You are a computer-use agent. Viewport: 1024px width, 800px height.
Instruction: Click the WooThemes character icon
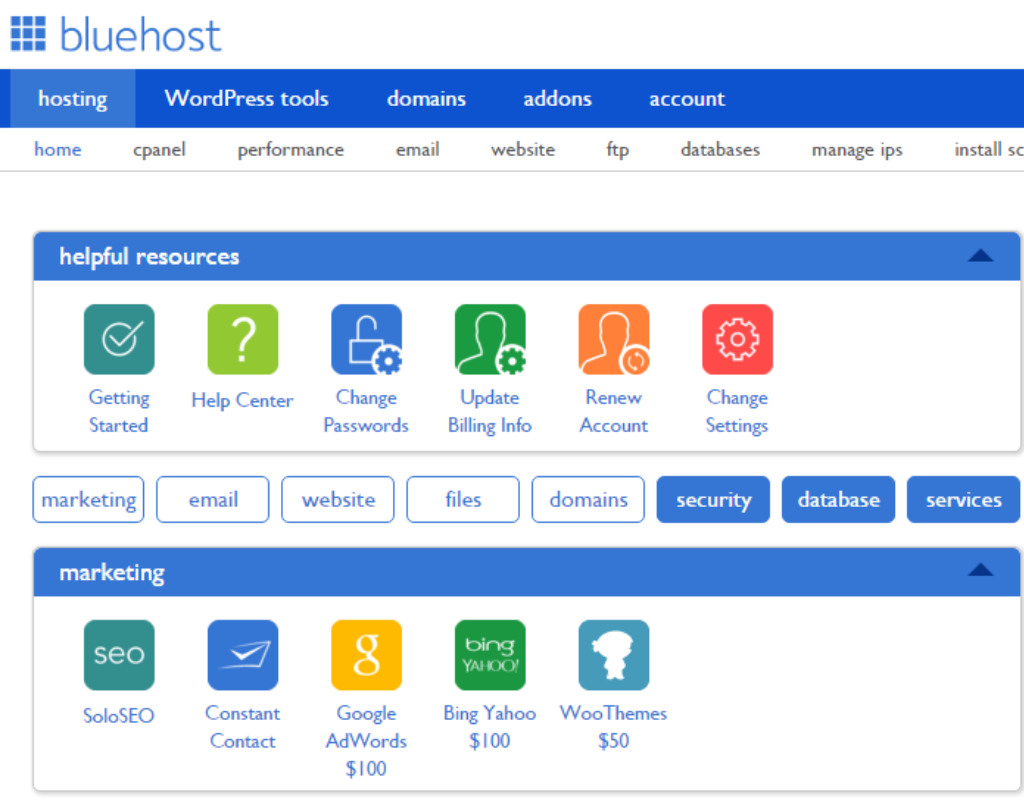click(x=614, y=654)
